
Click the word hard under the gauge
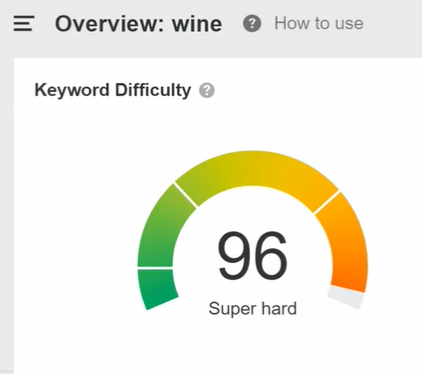[279, 308]
